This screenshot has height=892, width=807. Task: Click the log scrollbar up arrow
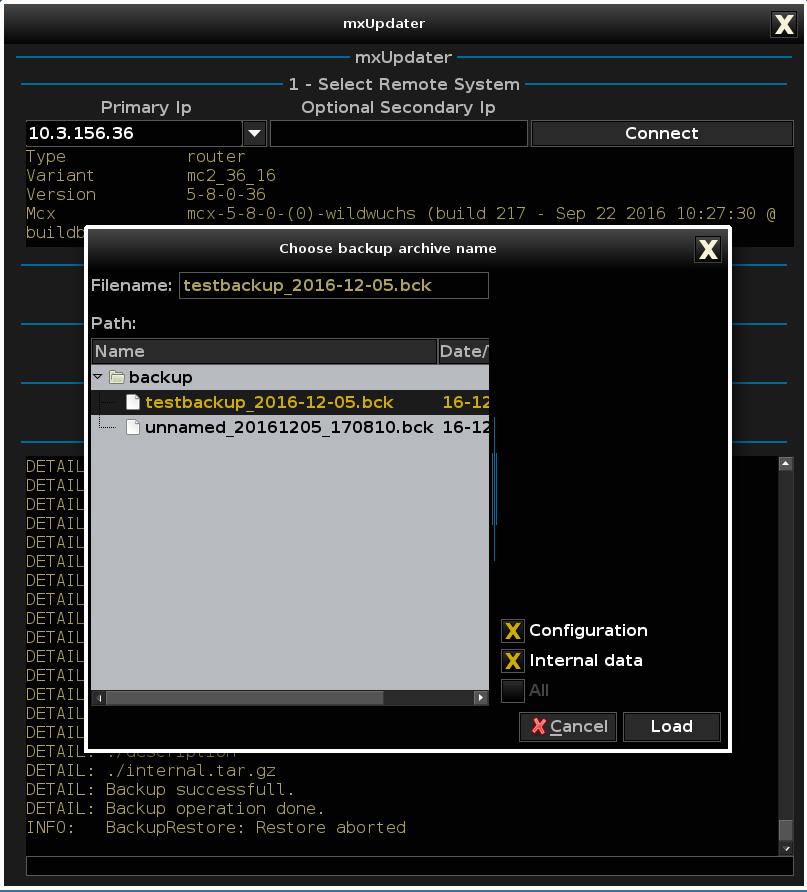[x=786, y=464]
